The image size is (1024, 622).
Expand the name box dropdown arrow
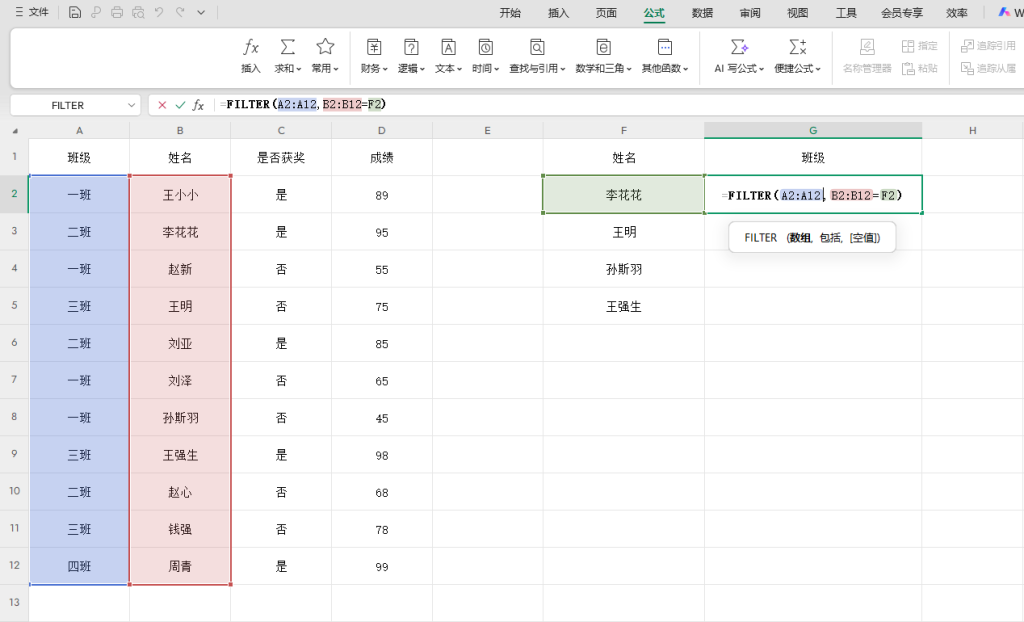click(132, 105)
